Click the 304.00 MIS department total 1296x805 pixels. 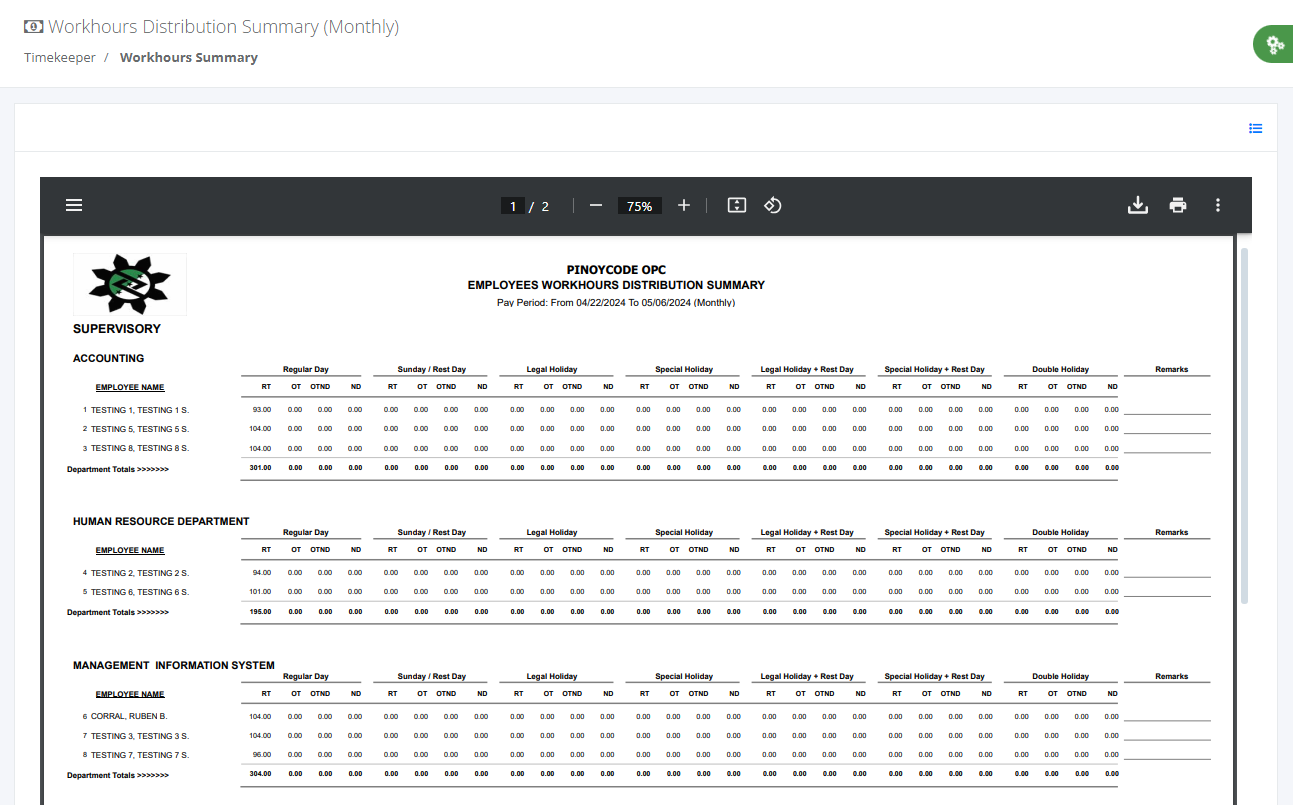click(260, 774)
